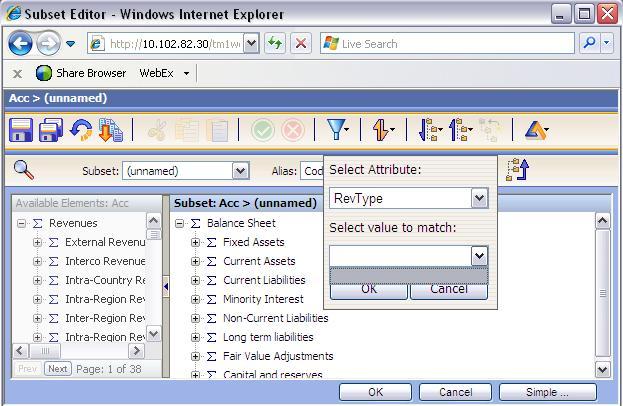Click WebEx menu label
The width and height of the screenshot is (623, 406).
pyautogui.click(x=156, y=73)
